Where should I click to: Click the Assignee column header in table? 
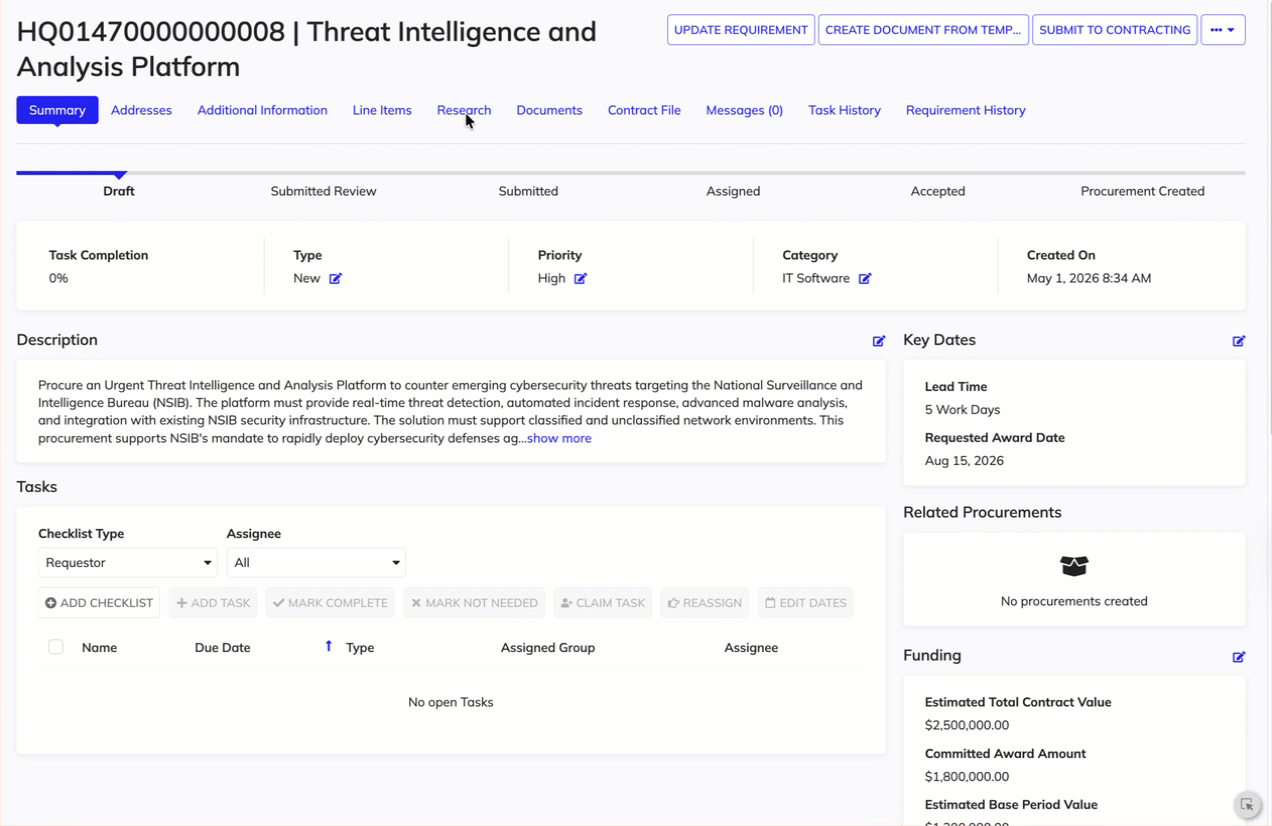pyautogui.click(x=751, y=648)
